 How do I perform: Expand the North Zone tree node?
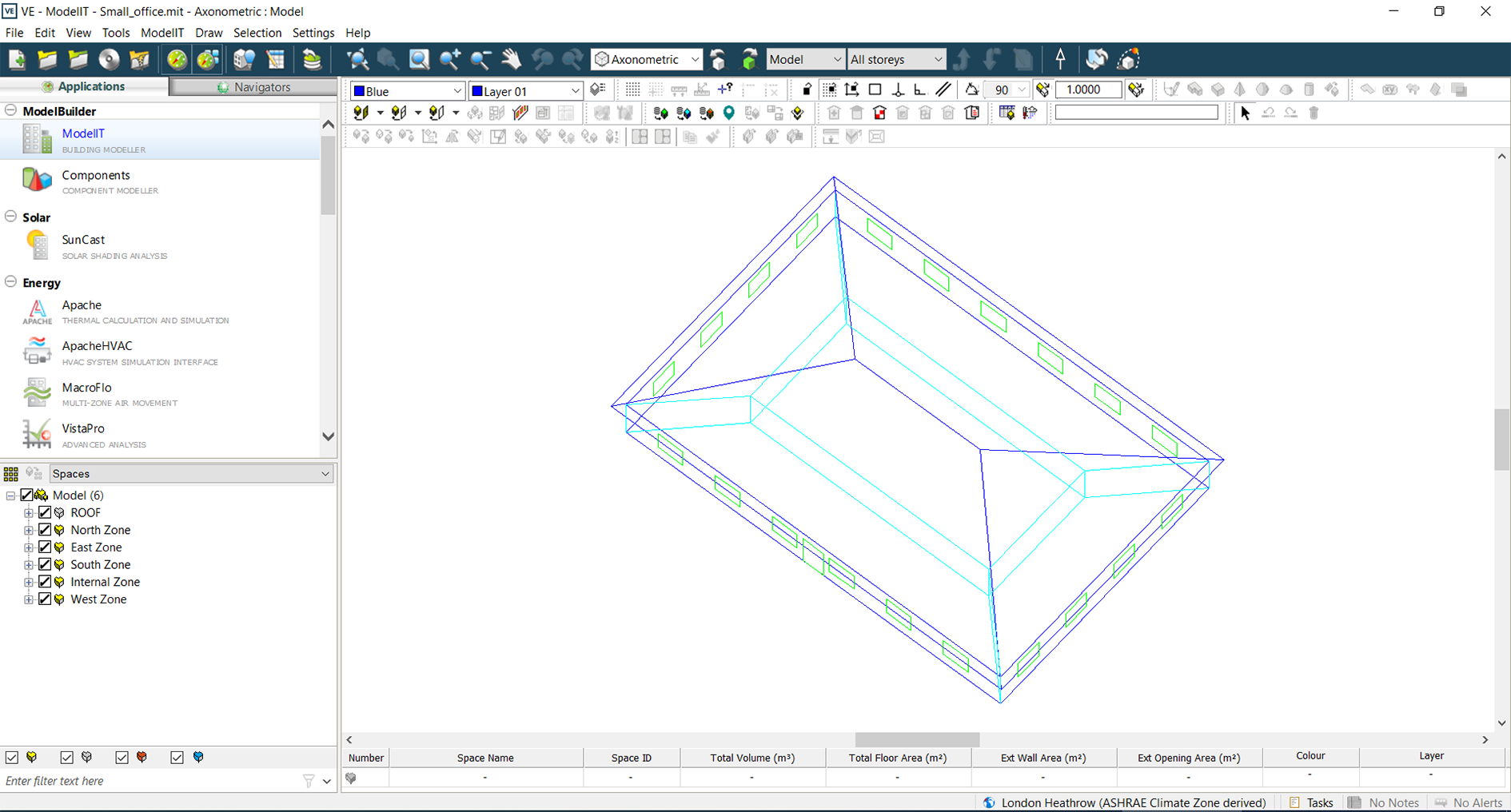(29, 530)
